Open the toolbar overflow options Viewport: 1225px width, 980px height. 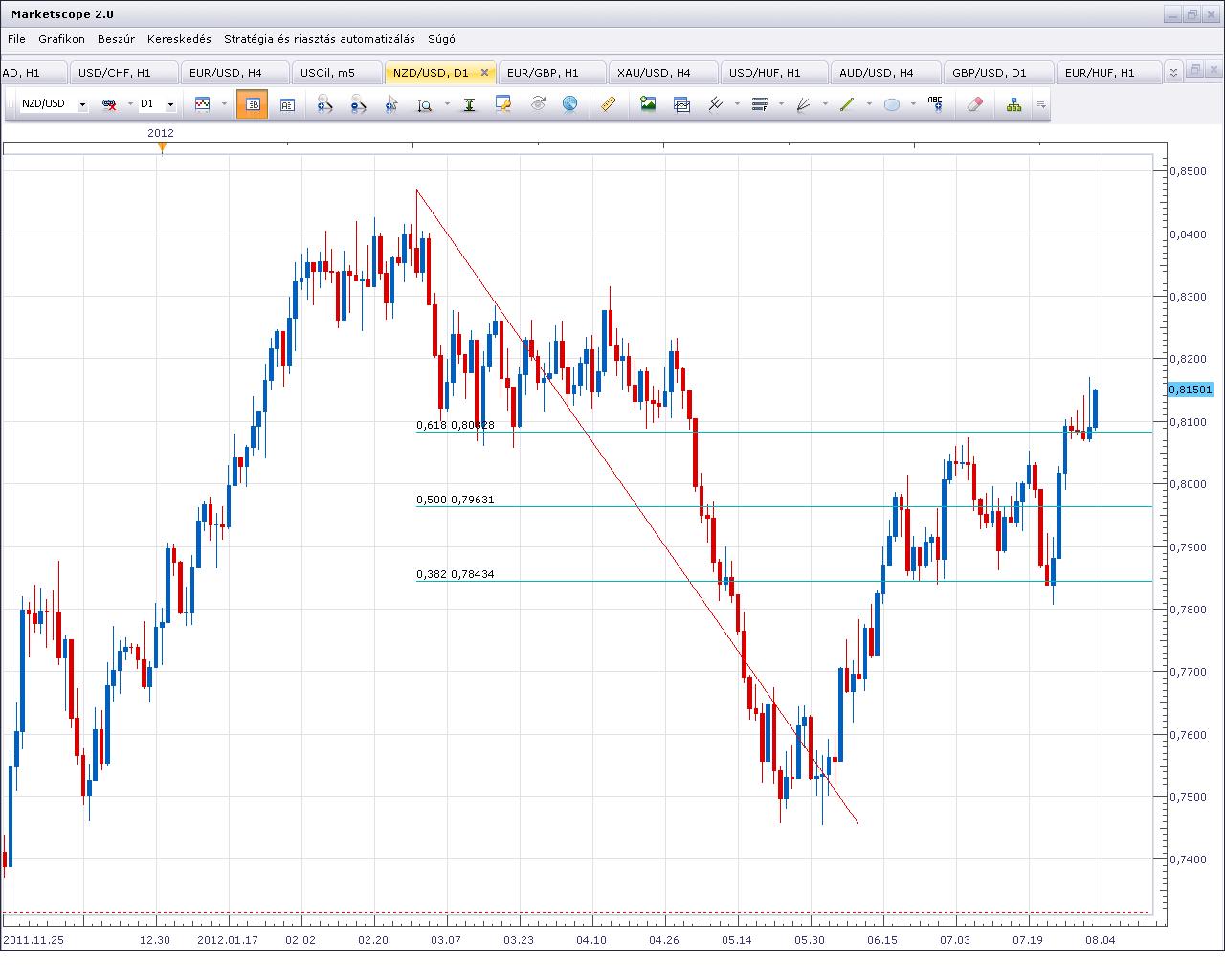pos(1041,104)
